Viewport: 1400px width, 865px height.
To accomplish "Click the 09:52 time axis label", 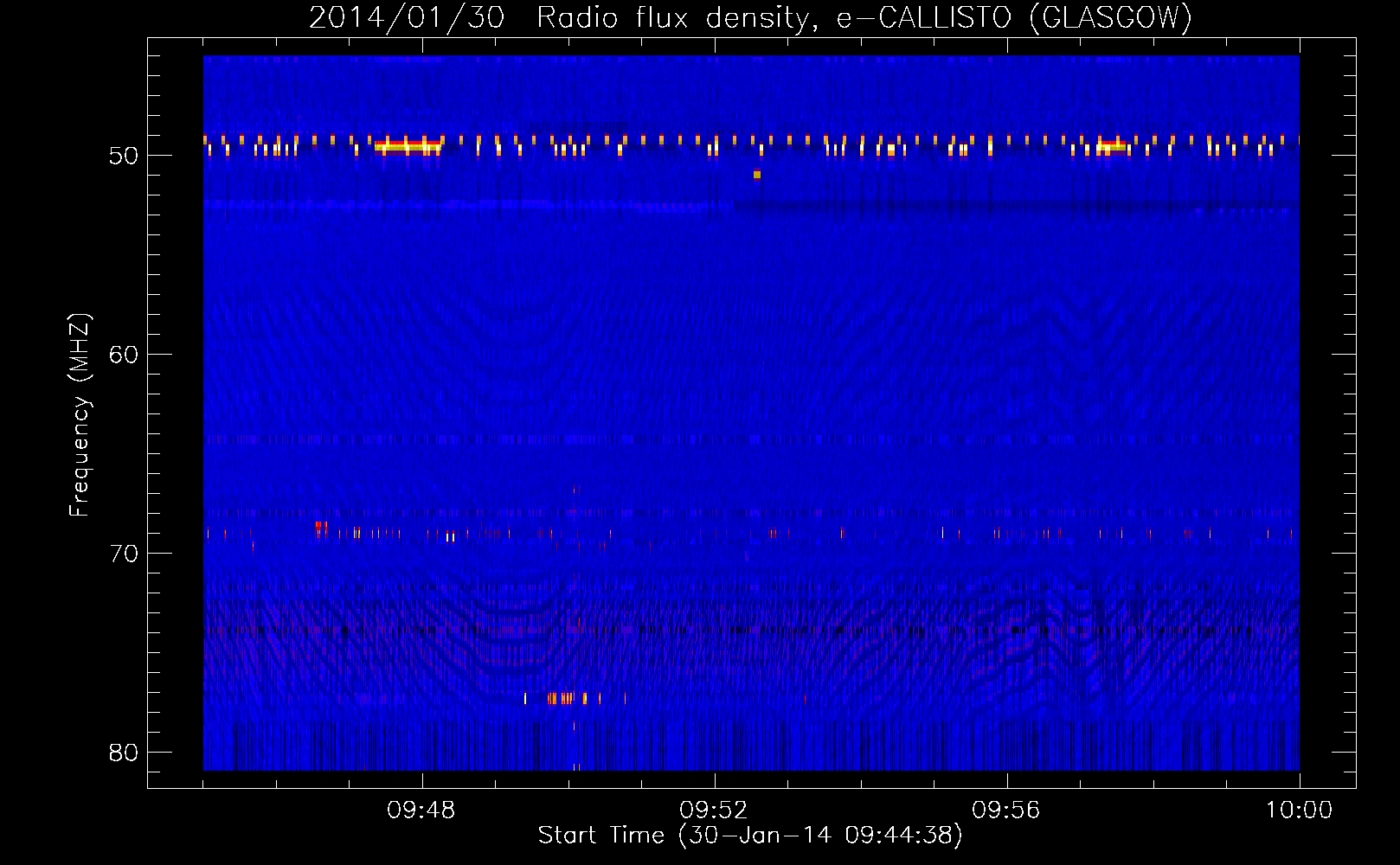I will point(714,811).
